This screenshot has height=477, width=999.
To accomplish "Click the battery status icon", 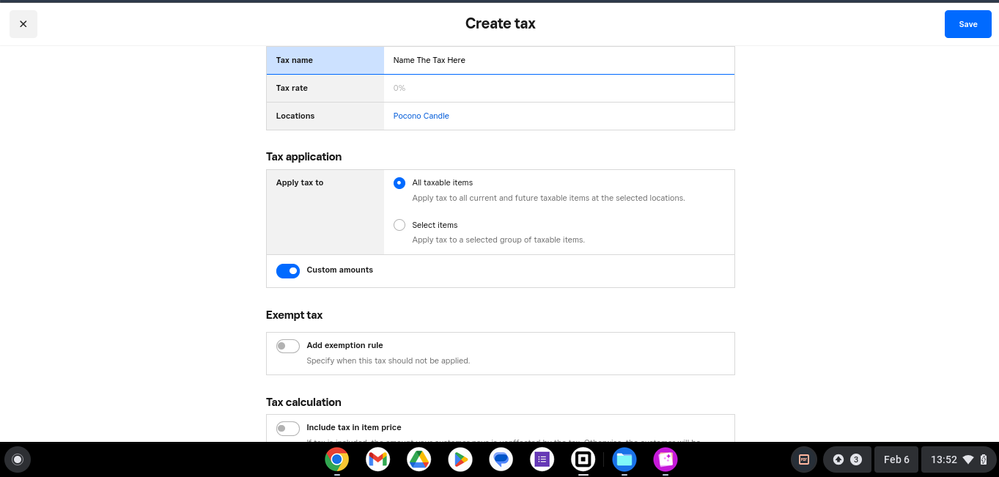I will pos(984,459).
